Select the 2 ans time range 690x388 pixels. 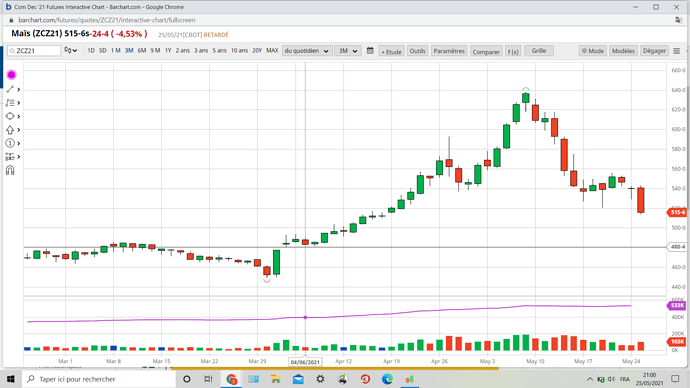(183, 51)
